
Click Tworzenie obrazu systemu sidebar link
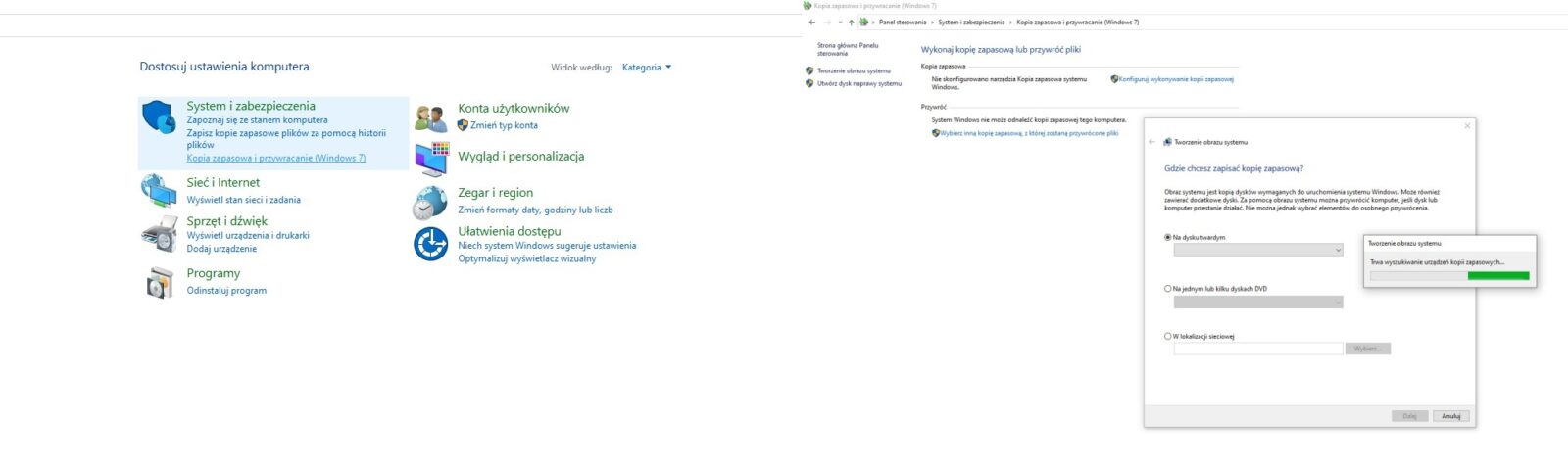(x=855, y=70)
